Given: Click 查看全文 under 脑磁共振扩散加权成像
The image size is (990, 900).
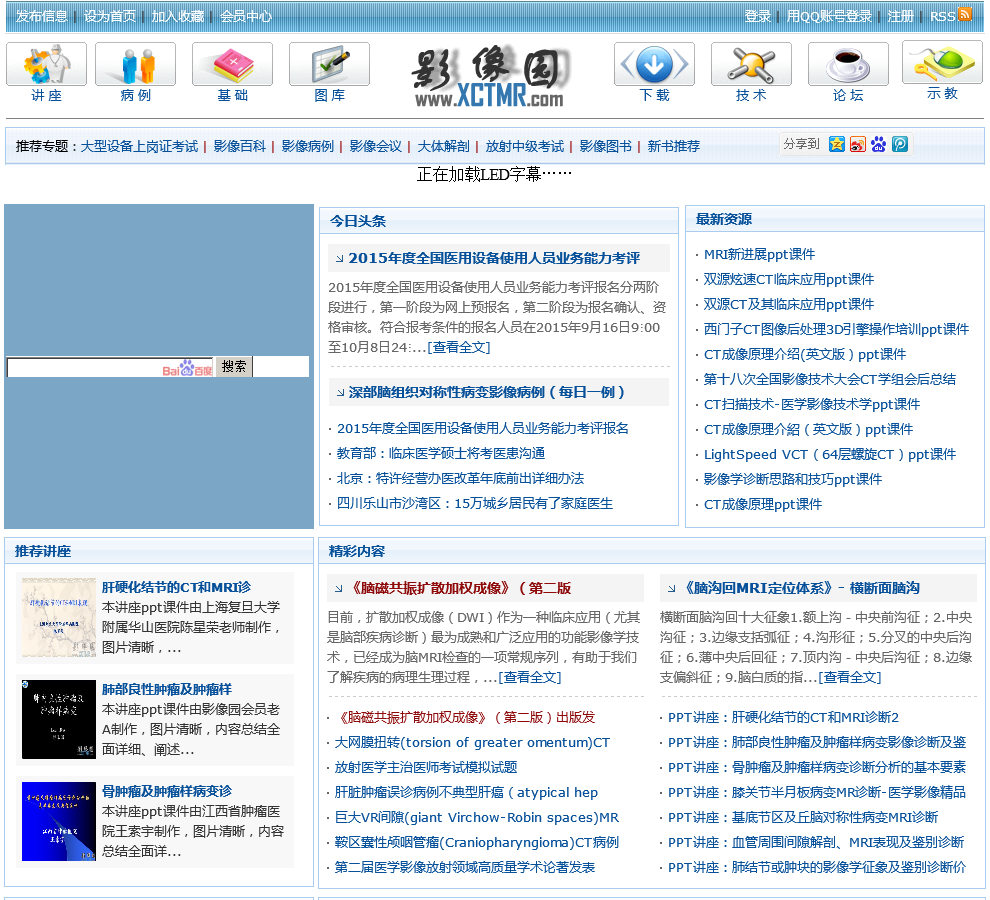Looking at the screenshot, I should [530, 677].
